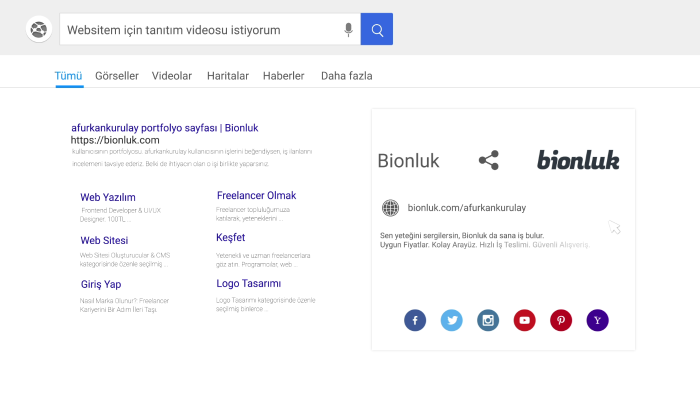Open the Twitter social icon
Image resolution: width=700 pixels, height=394 pixels.
pos(452,320)
